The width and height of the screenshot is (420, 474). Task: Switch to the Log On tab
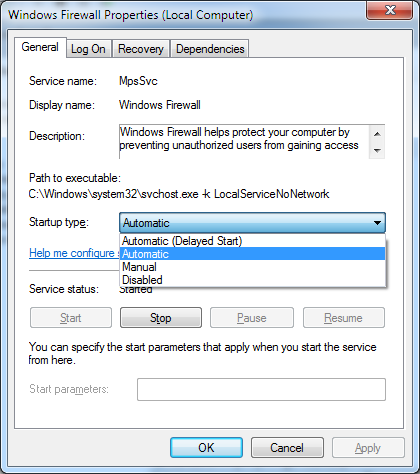[x=88, y=49]
